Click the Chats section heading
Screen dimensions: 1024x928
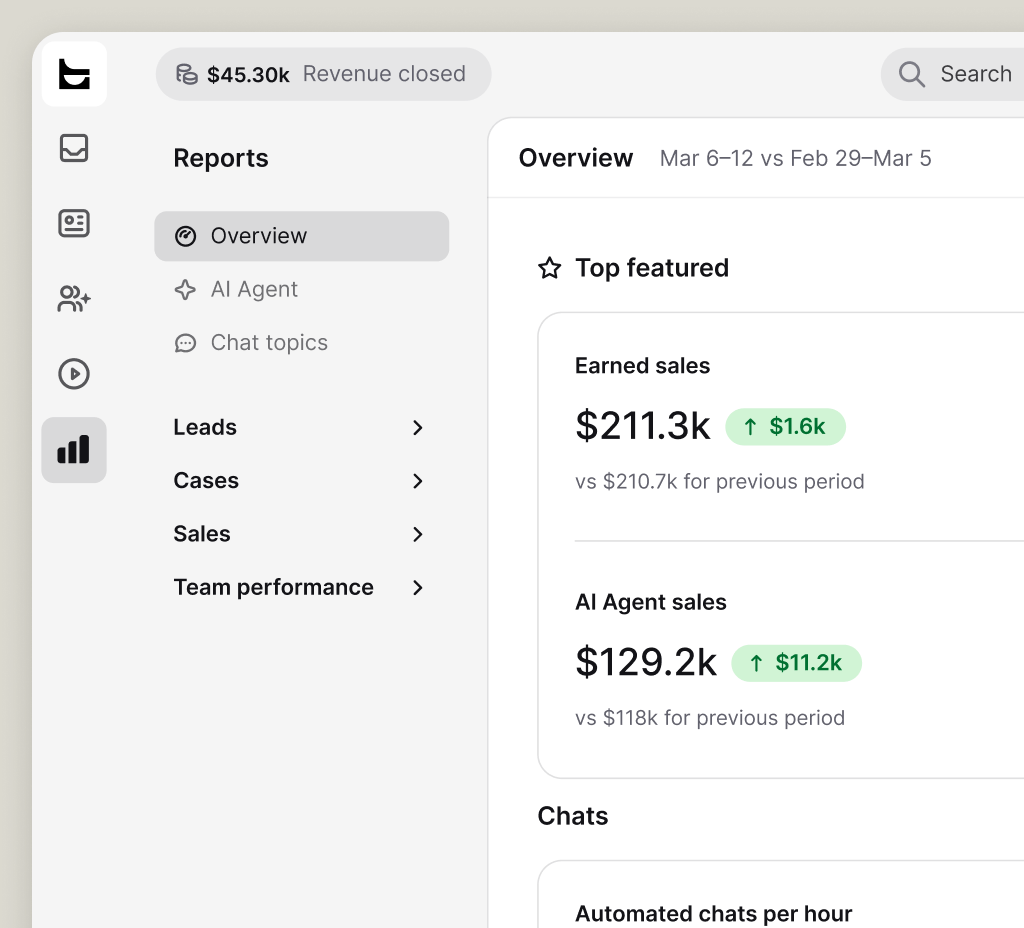point(573,816)
